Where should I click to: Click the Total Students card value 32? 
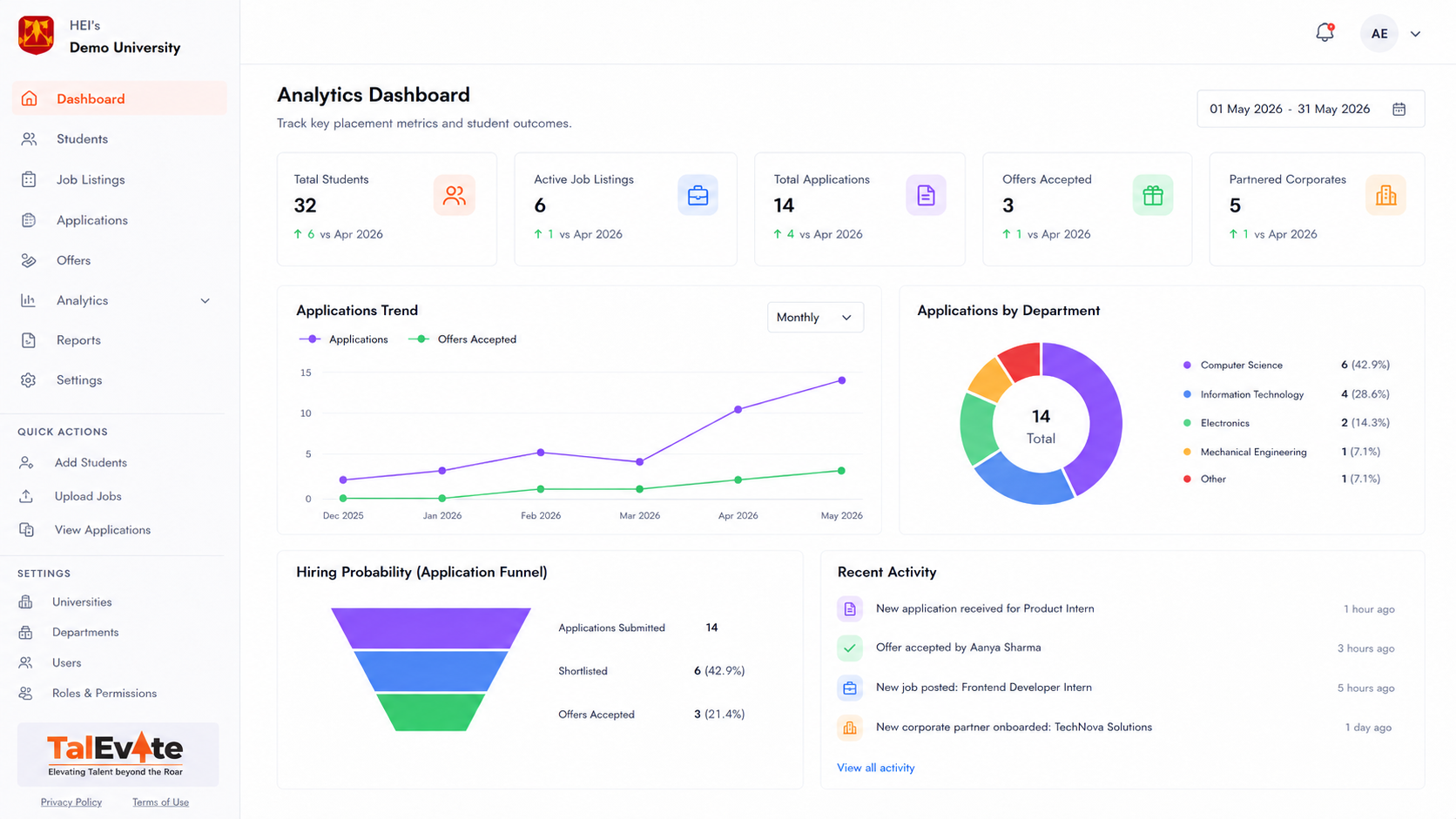click(305, 205)
